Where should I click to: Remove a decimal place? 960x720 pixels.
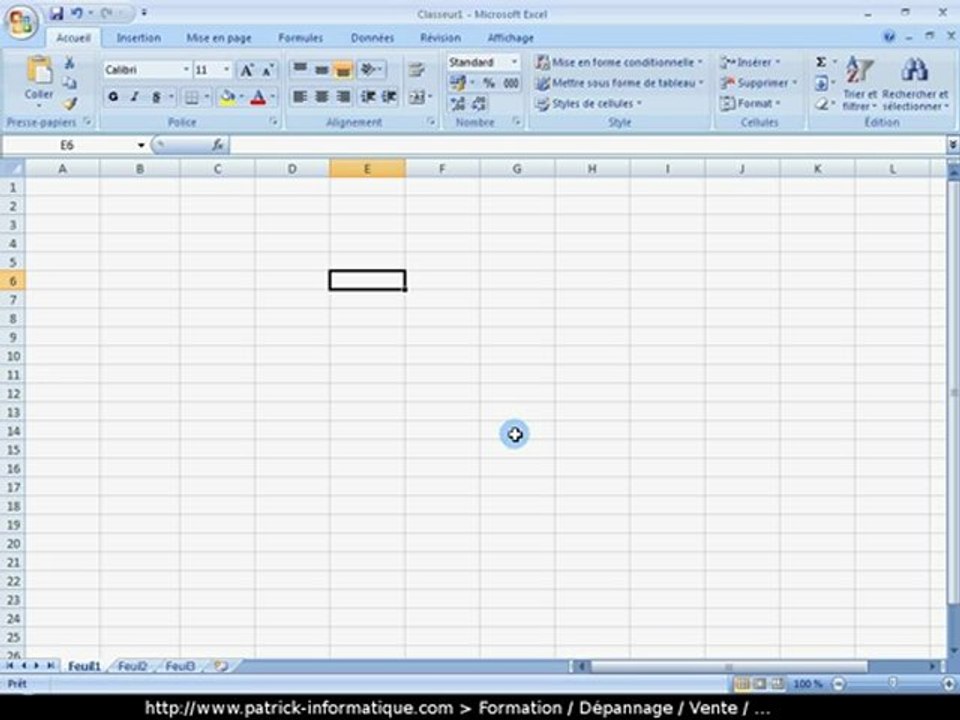click(479, 103)
